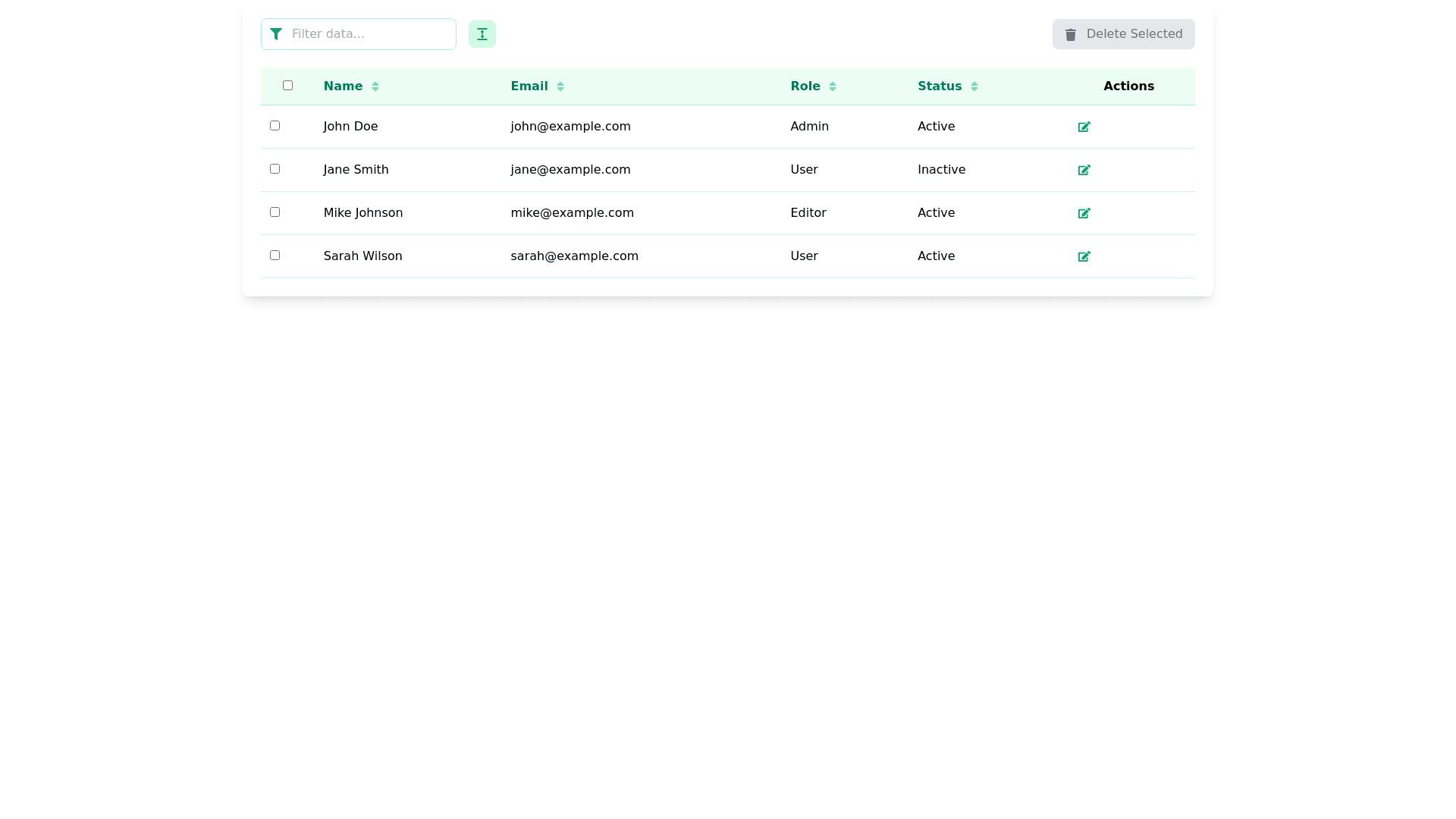1456x819 pixels.
Task: Click the filter funnel icon in search box
Action: coord(276,34)
